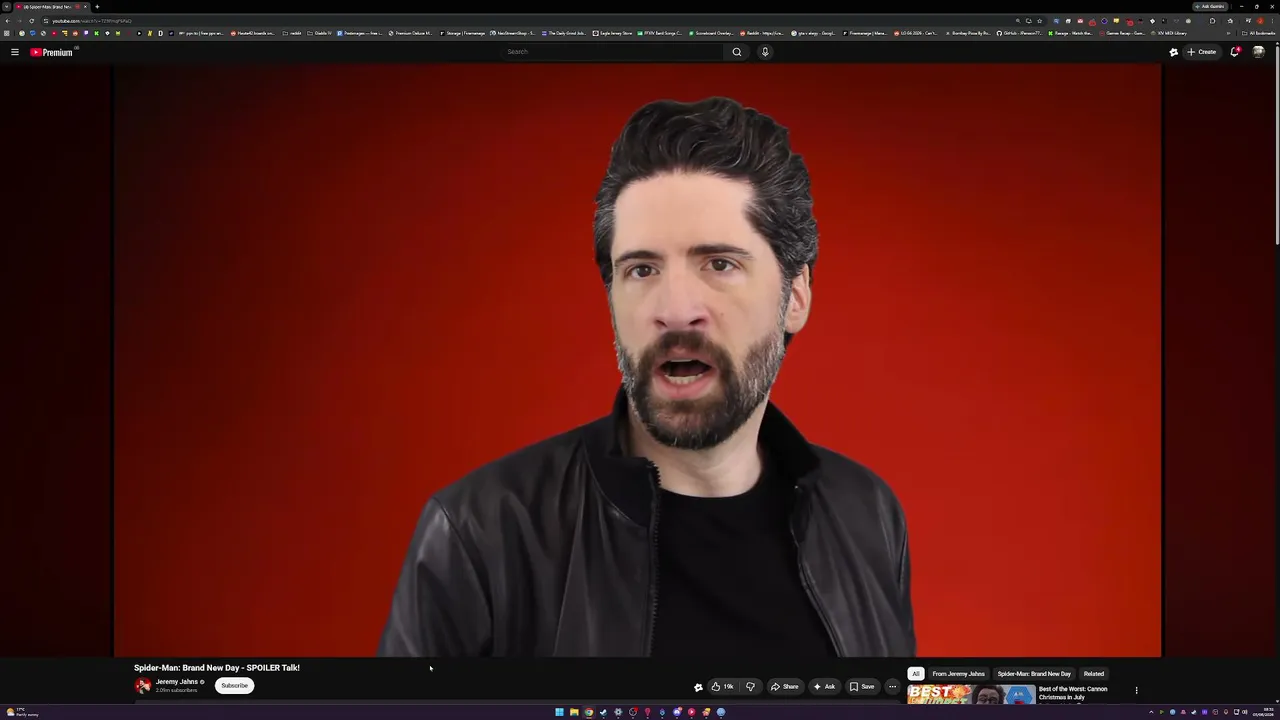Open YouTube notifications bell

click(1235, 52)
